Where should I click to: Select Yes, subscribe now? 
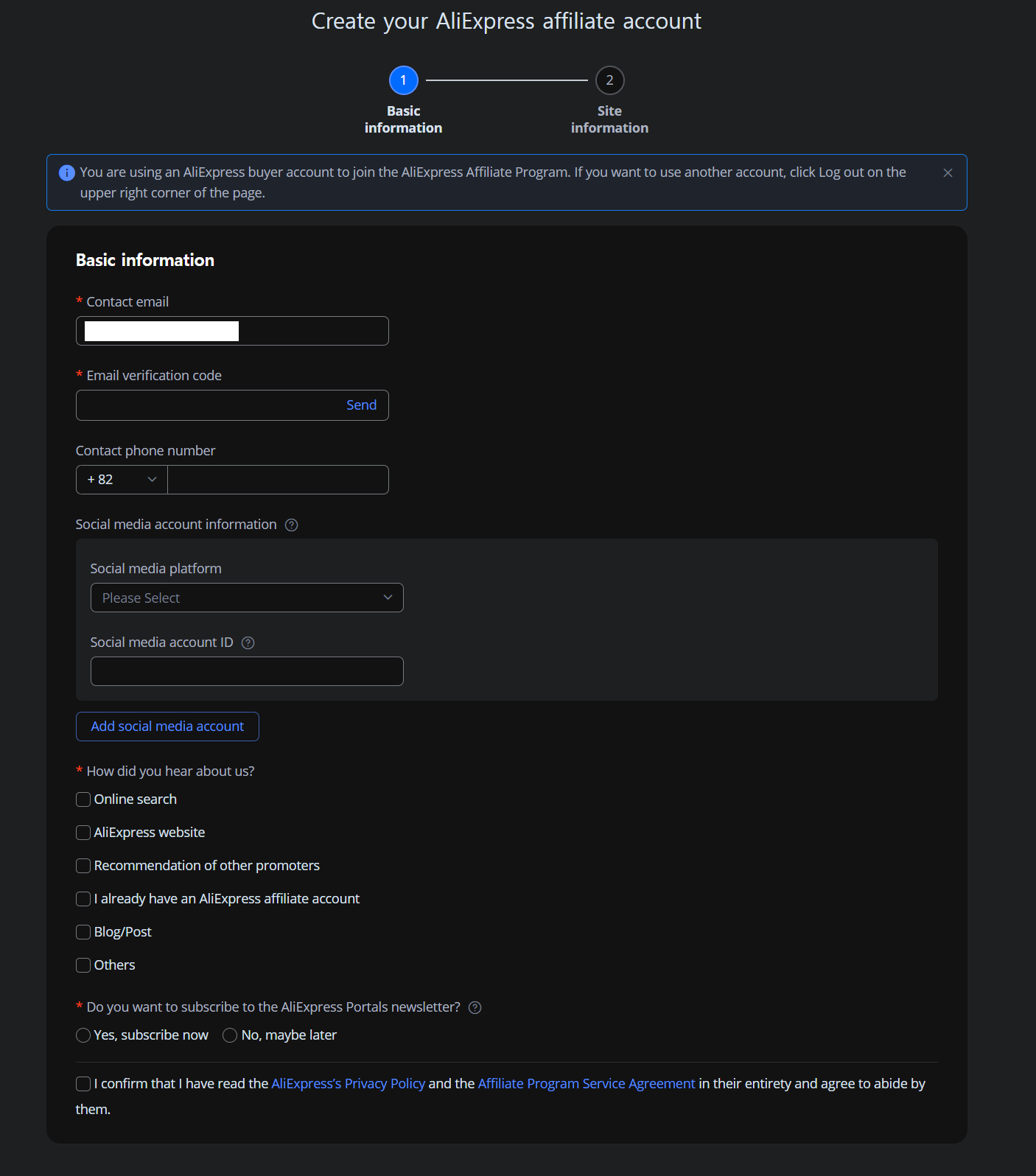(83, 1035)
